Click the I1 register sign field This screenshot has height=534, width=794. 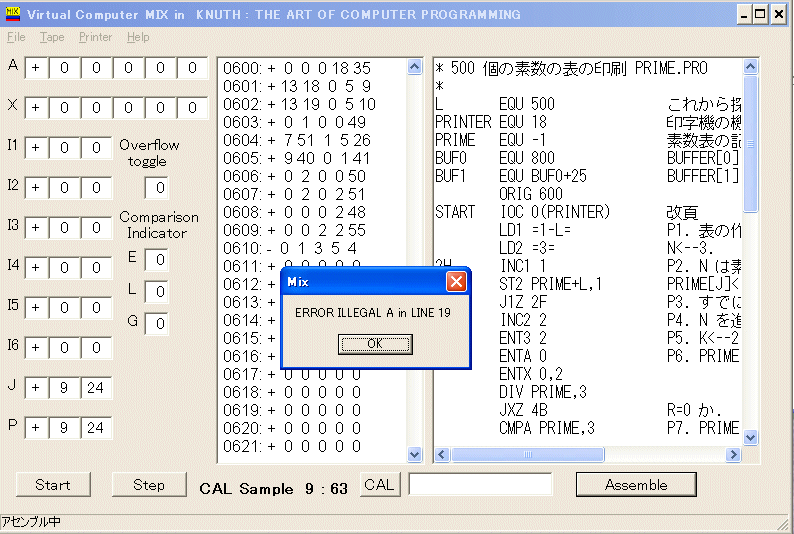click(36, 148)
